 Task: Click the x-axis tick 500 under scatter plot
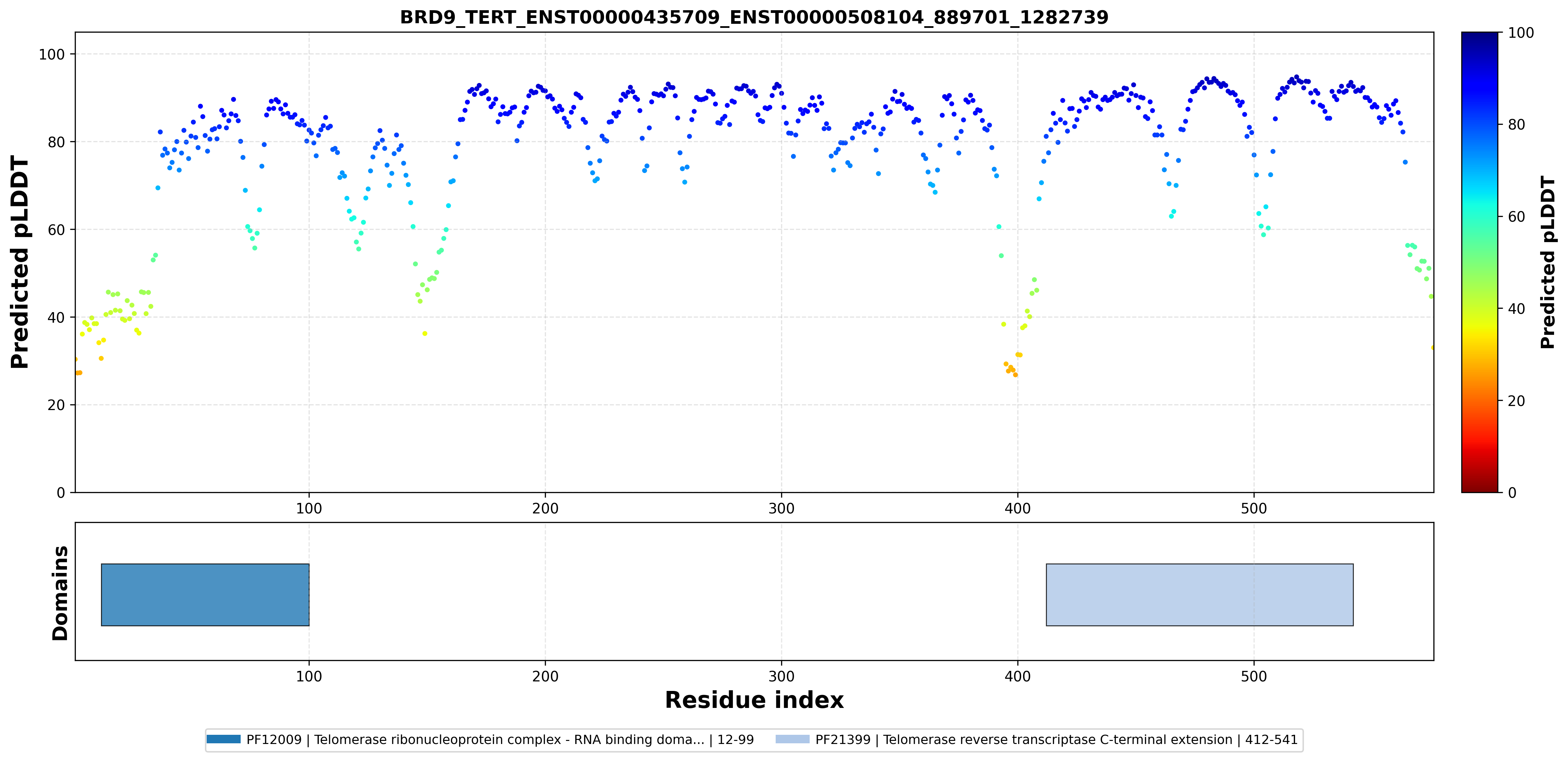click(1253, 509)
